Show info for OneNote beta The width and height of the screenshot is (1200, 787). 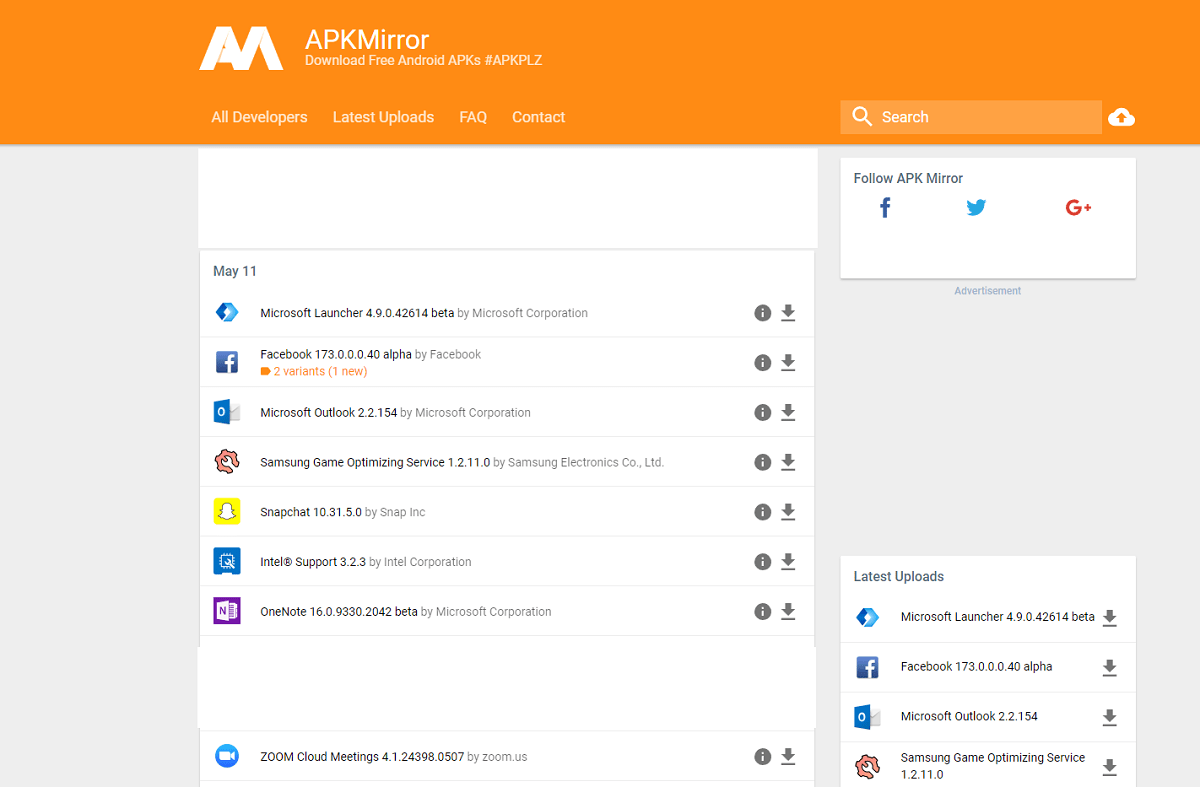[x=763, y=611]
